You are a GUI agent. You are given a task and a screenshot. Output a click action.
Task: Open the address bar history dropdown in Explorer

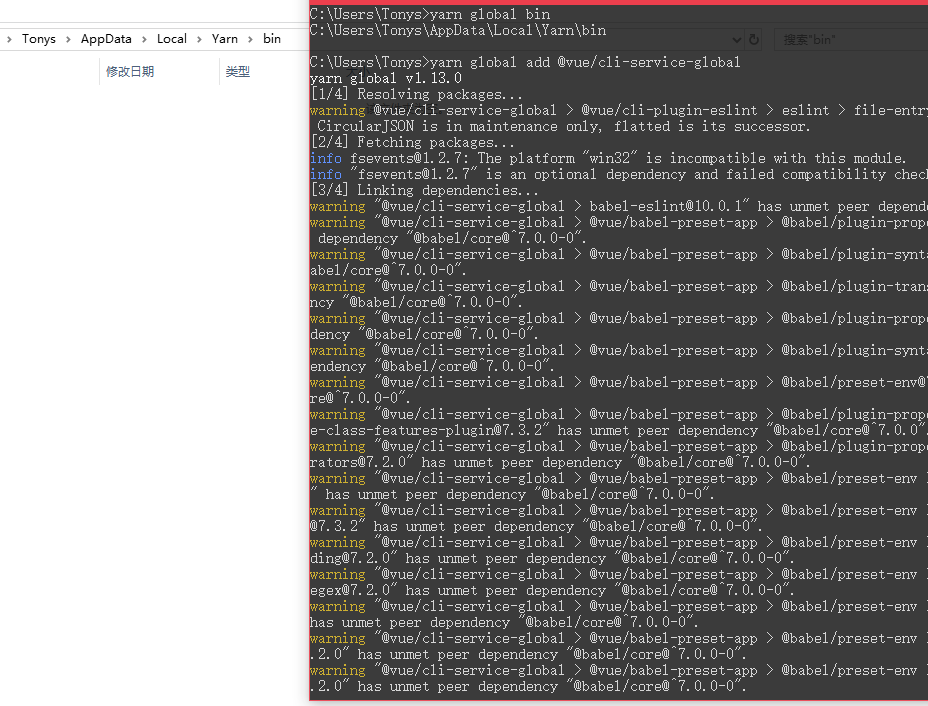coord(736,40)
